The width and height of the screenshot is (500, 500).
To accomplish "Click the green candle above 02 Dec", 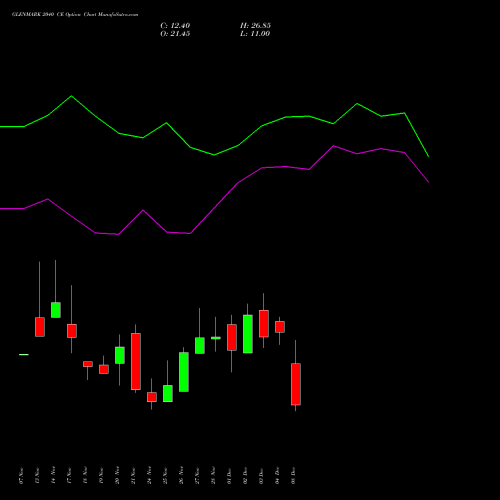I will (x=248, y=334).
